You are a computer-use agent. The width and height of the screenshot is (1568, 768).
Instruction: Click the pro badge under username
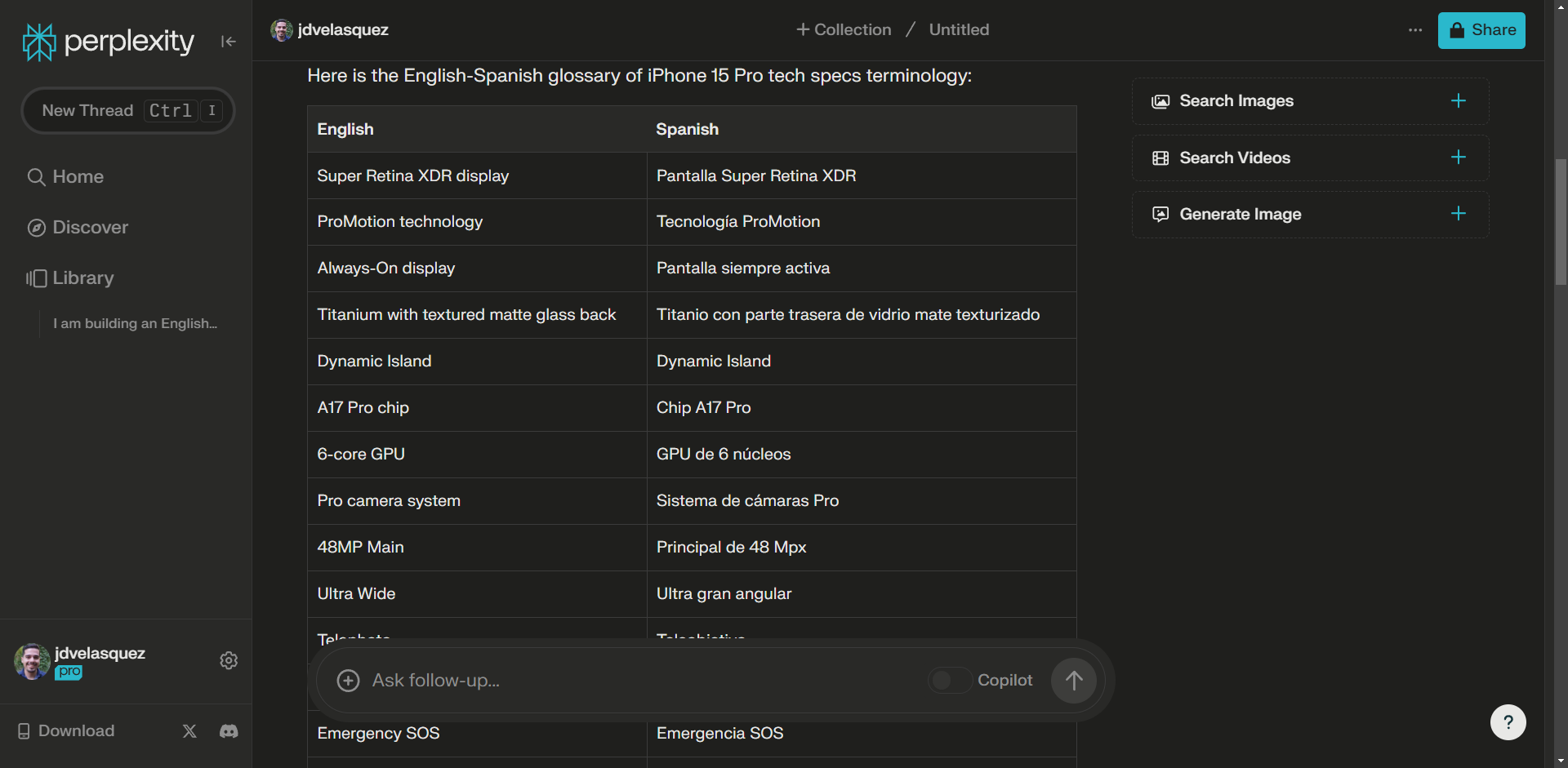69,672
